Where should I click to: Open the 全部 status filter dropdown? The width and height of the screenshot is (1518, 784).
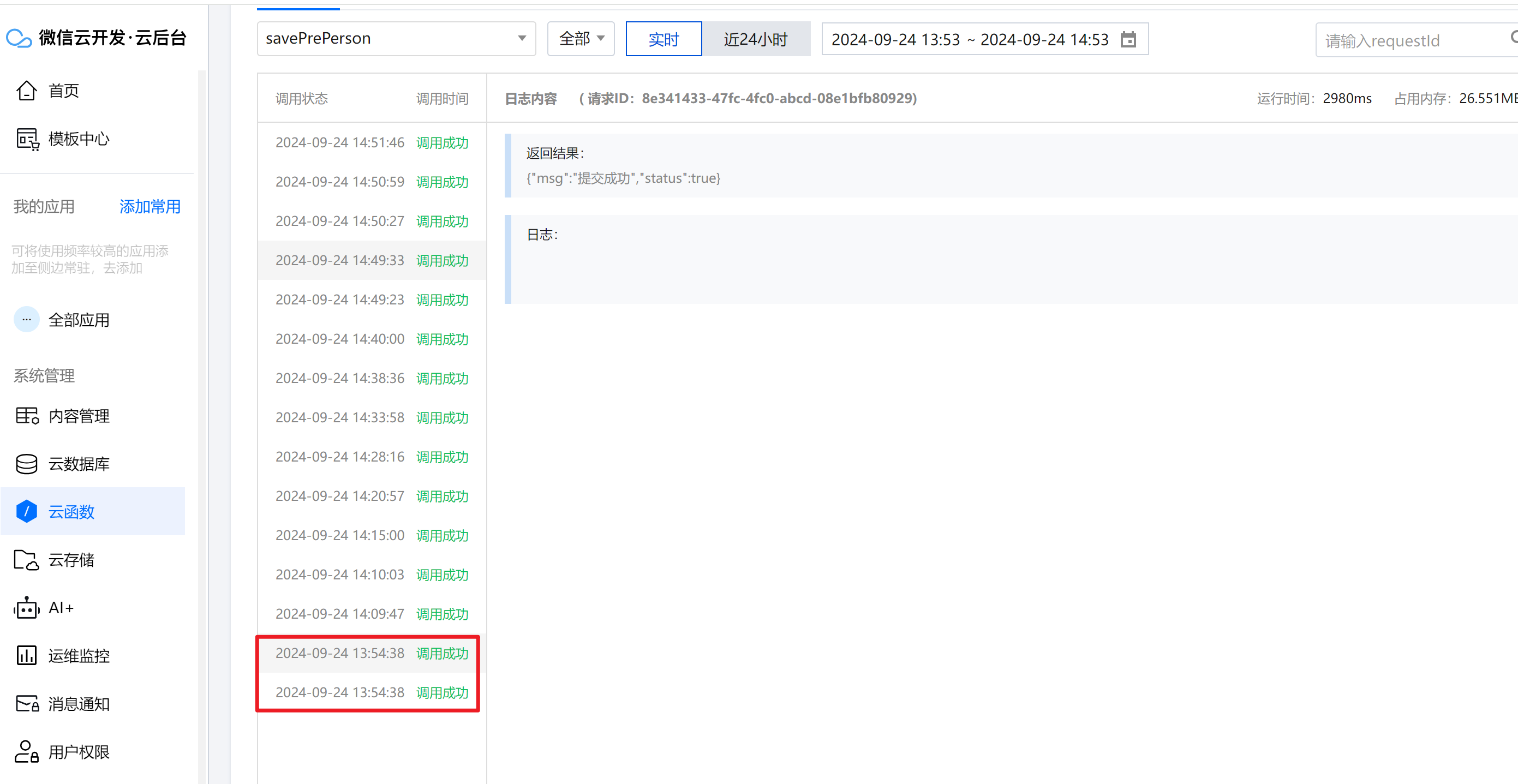click(581, 39)
